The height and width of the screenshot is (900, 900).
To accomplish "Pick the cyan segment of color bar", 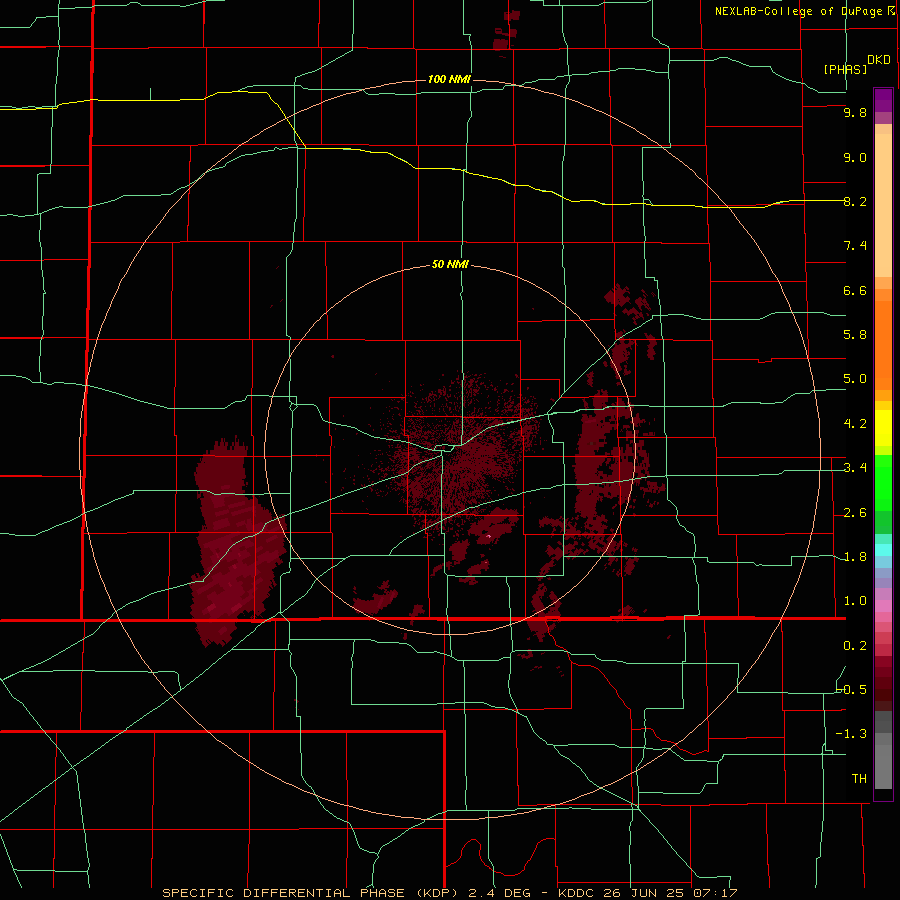I will 883,550.
